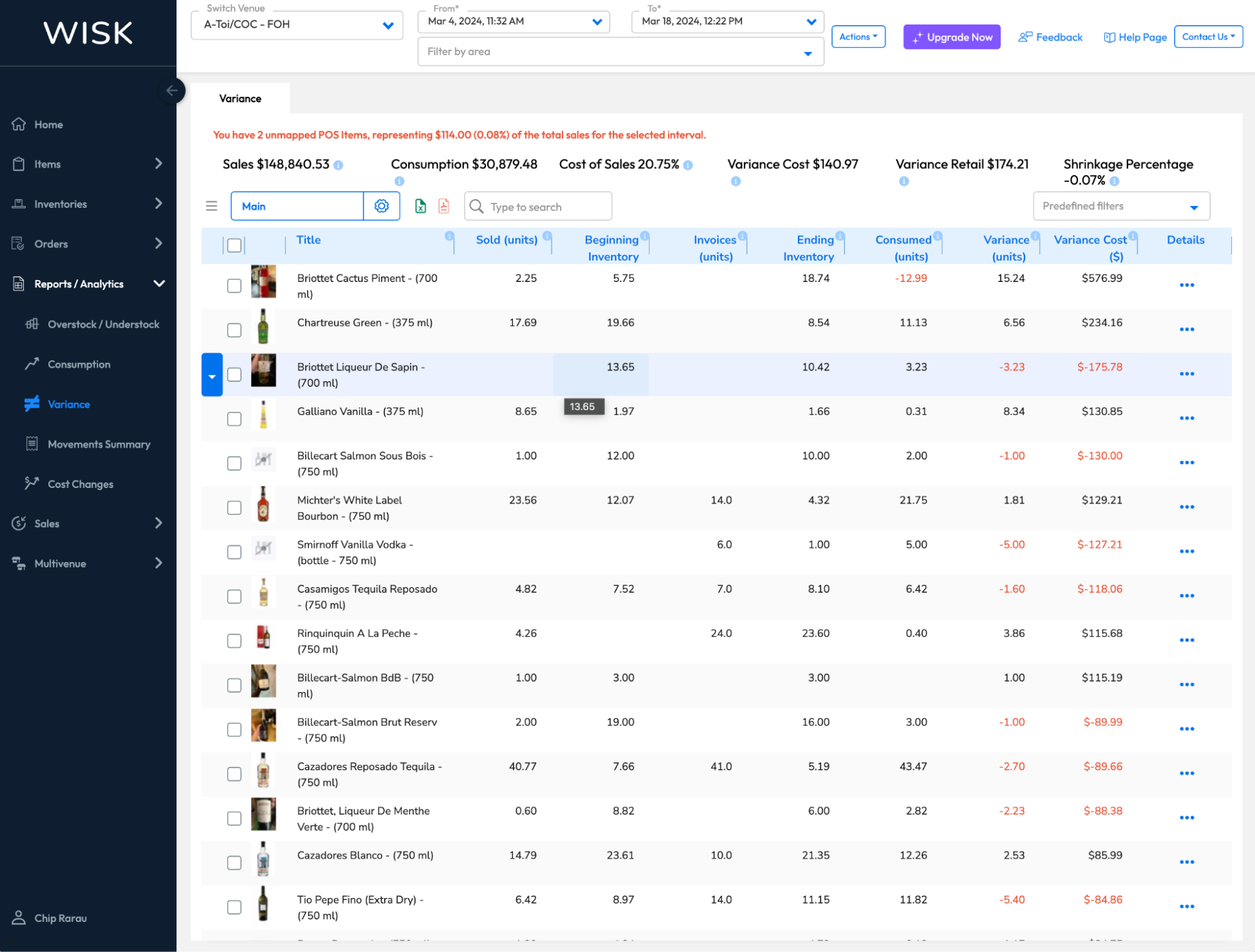Open the hamburger menu beside Main view
Viewport: 1255px width, 952px height.
(x=212, y=206)
